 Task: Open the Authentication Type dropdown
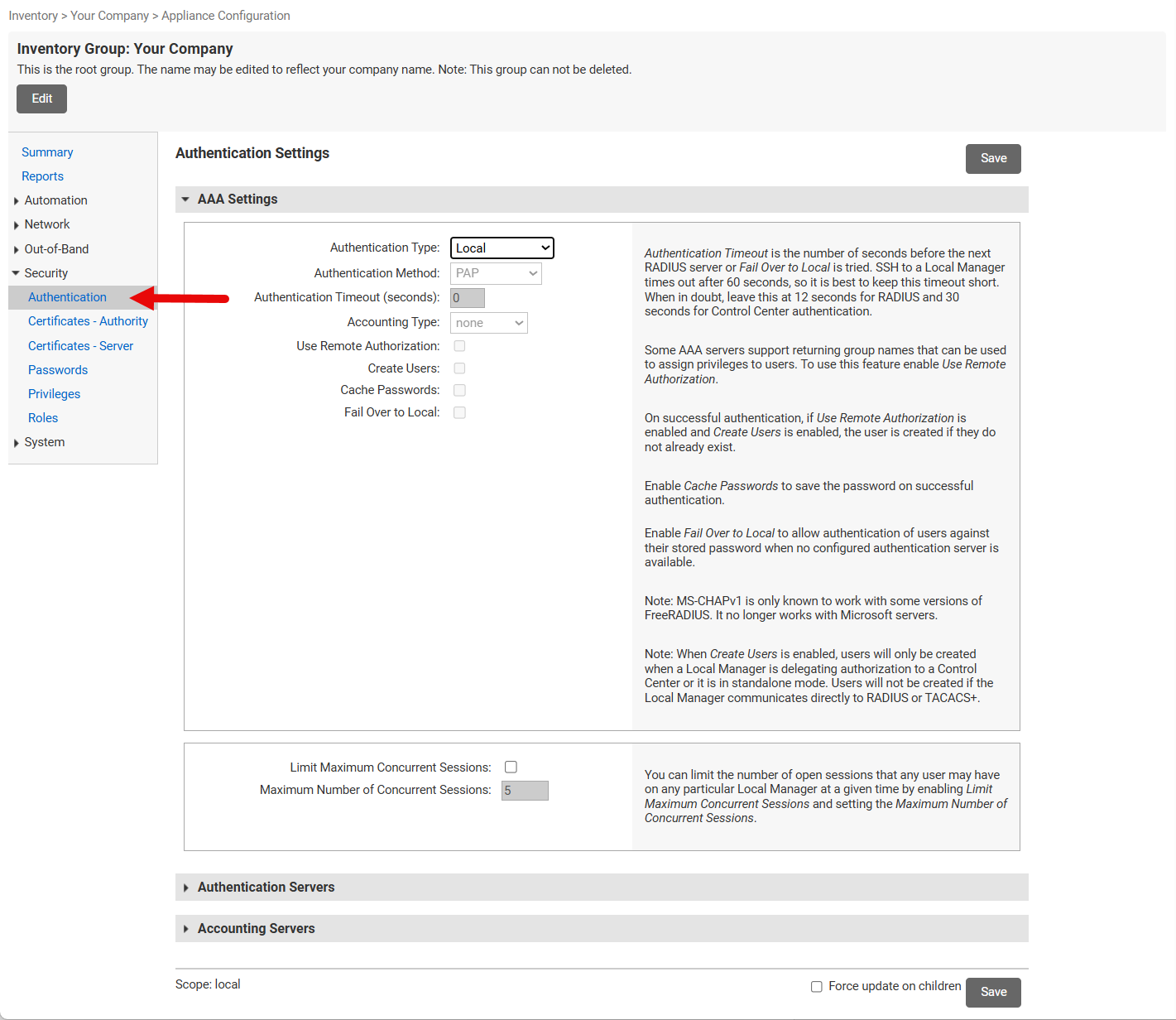502,248
